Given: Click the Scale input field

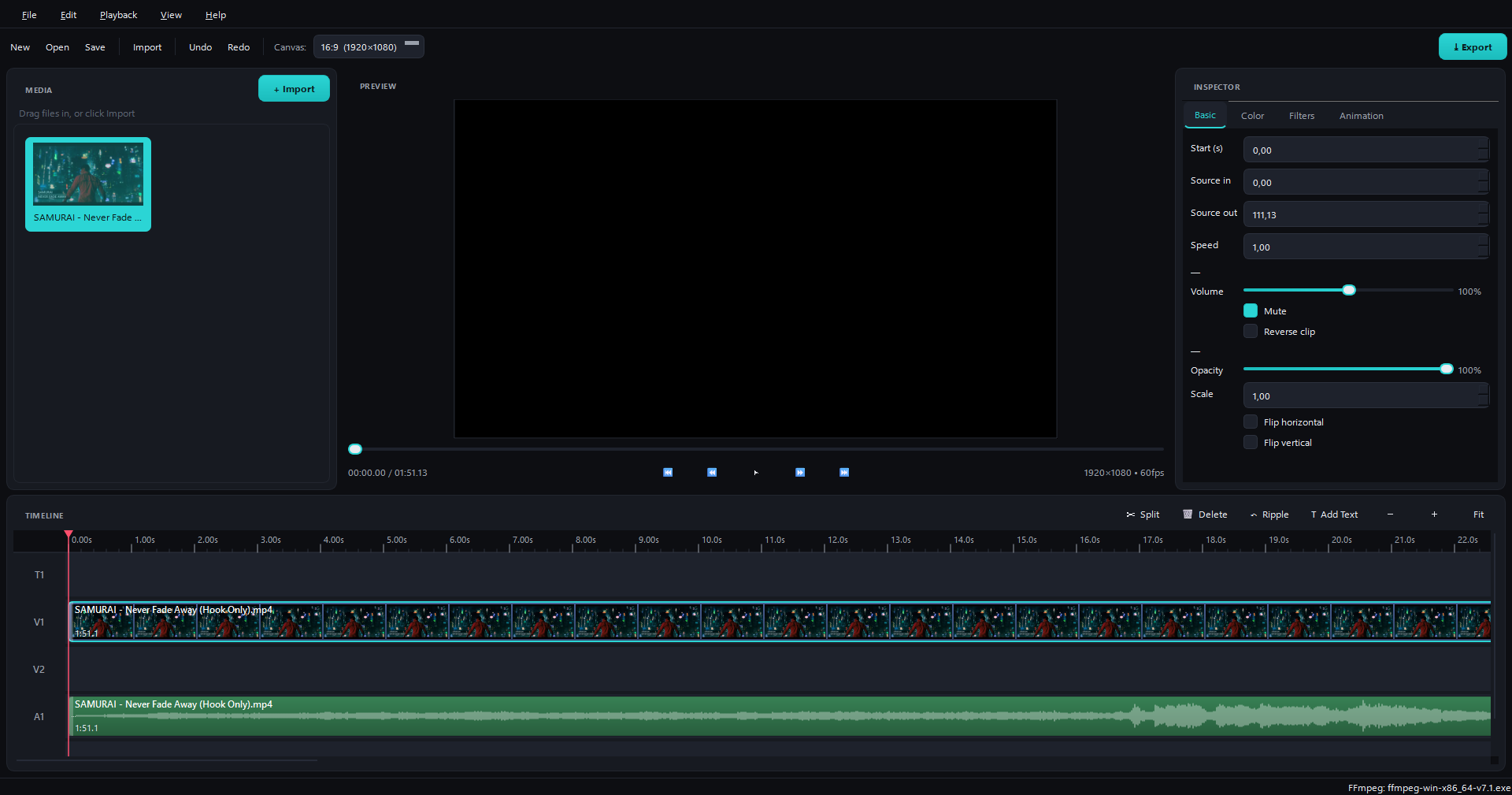Looking at the screenshot, I should (1366, 396).
